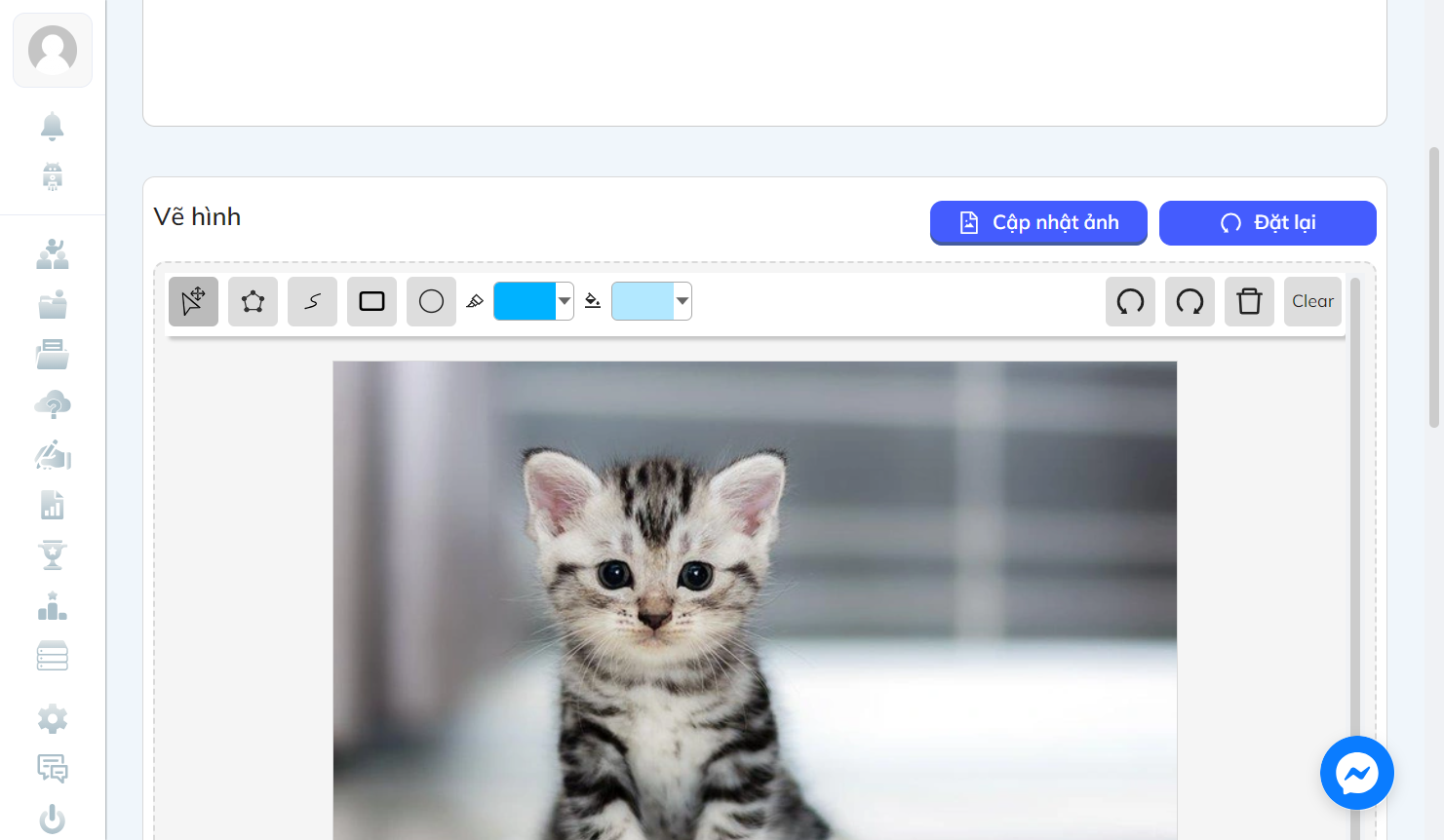The height and width of the screenshot is (840, 1444).
Task: Open the cloud question mark icon
Action: click(x=53, y=404)
